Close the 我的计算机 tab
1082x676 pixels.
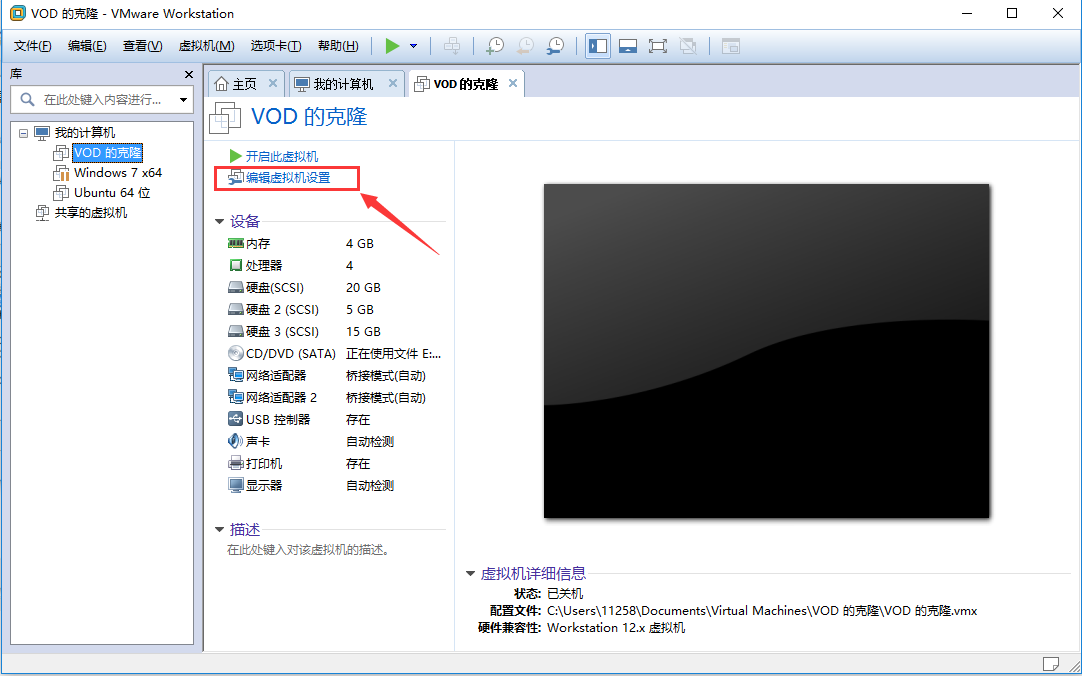(393, 83)
